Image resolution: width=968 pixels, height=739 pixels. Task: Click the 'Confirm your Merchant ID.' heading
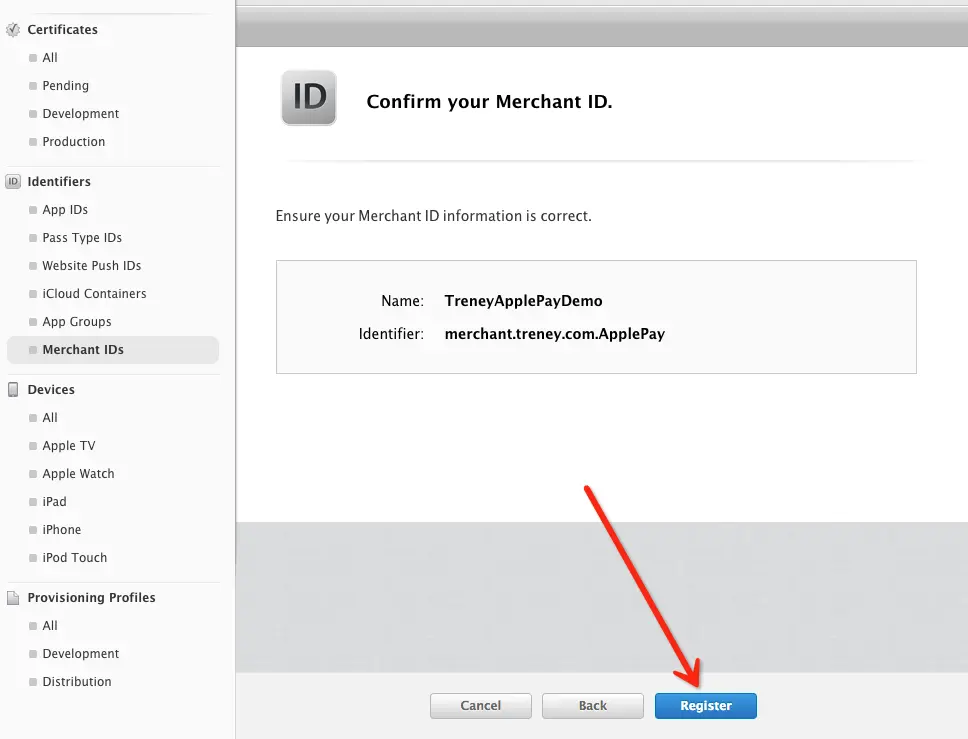pyautogui.click(x=489, y=101)
